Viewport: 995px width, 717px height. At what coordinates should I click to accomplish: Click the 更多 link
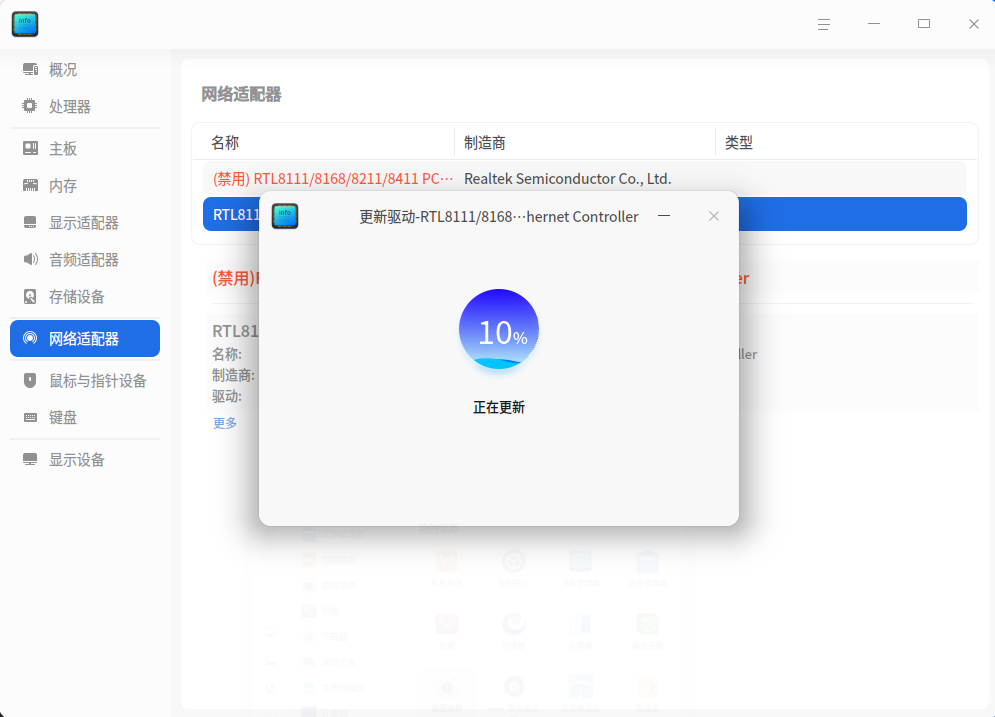[225, 423]
